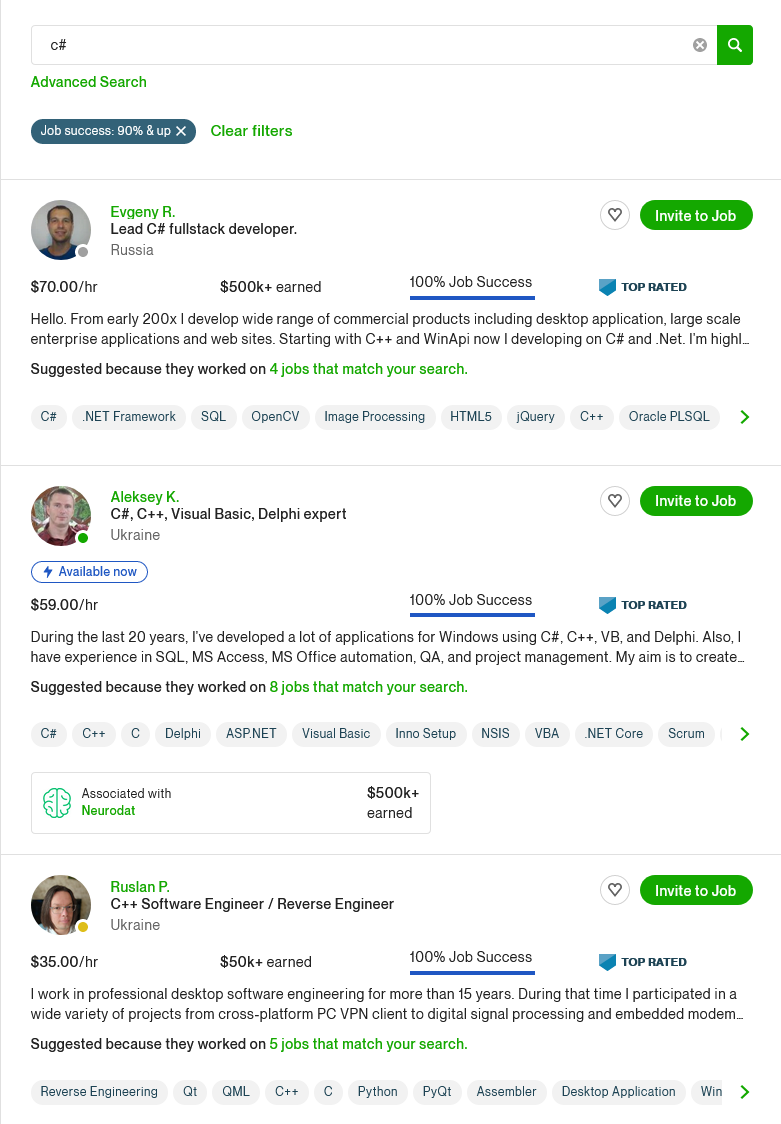
Task: Expand more skills for Ruslan P.
Action: coord(745,1092)
